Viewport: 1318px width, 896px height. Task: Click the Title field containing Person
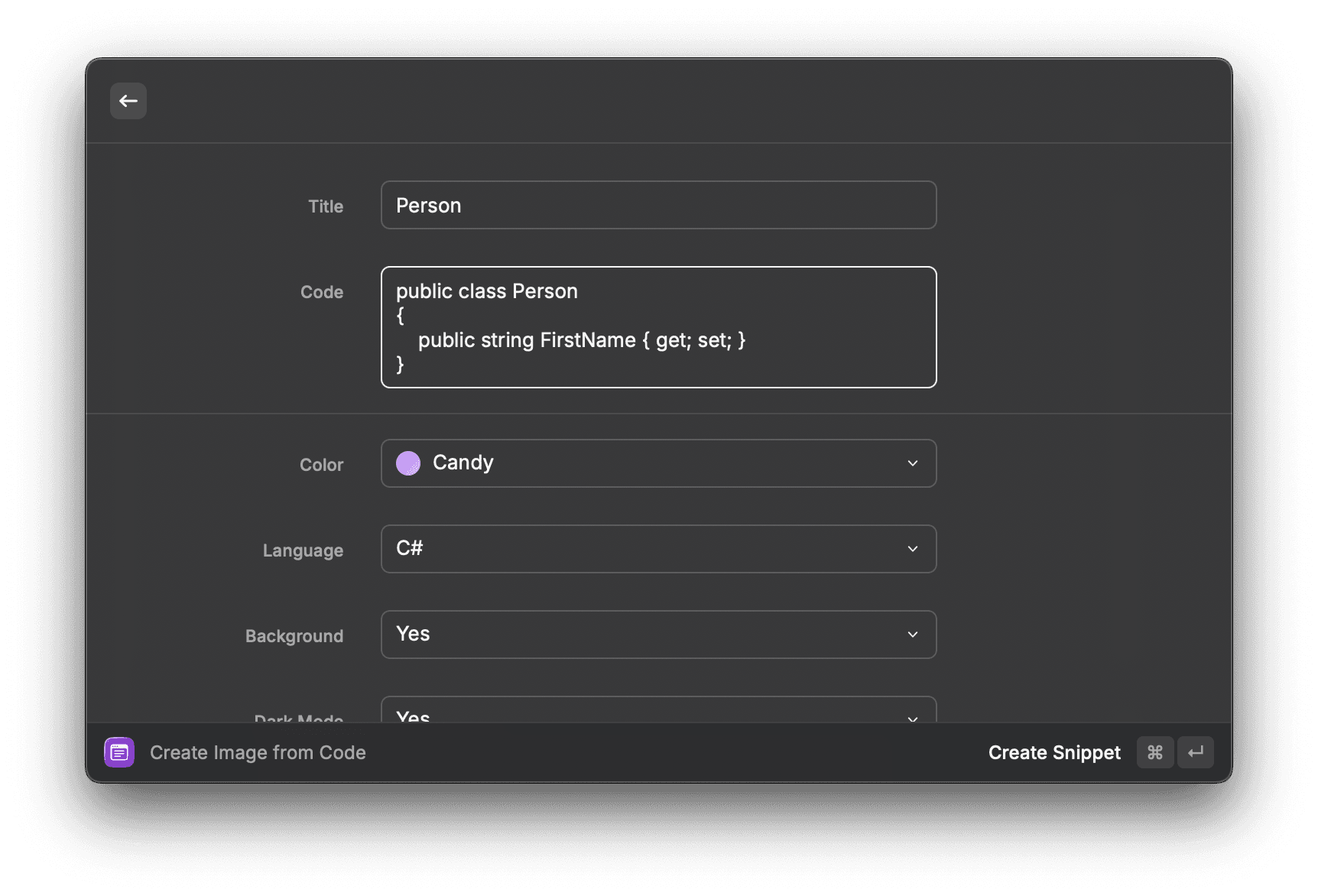pos(657,205)
